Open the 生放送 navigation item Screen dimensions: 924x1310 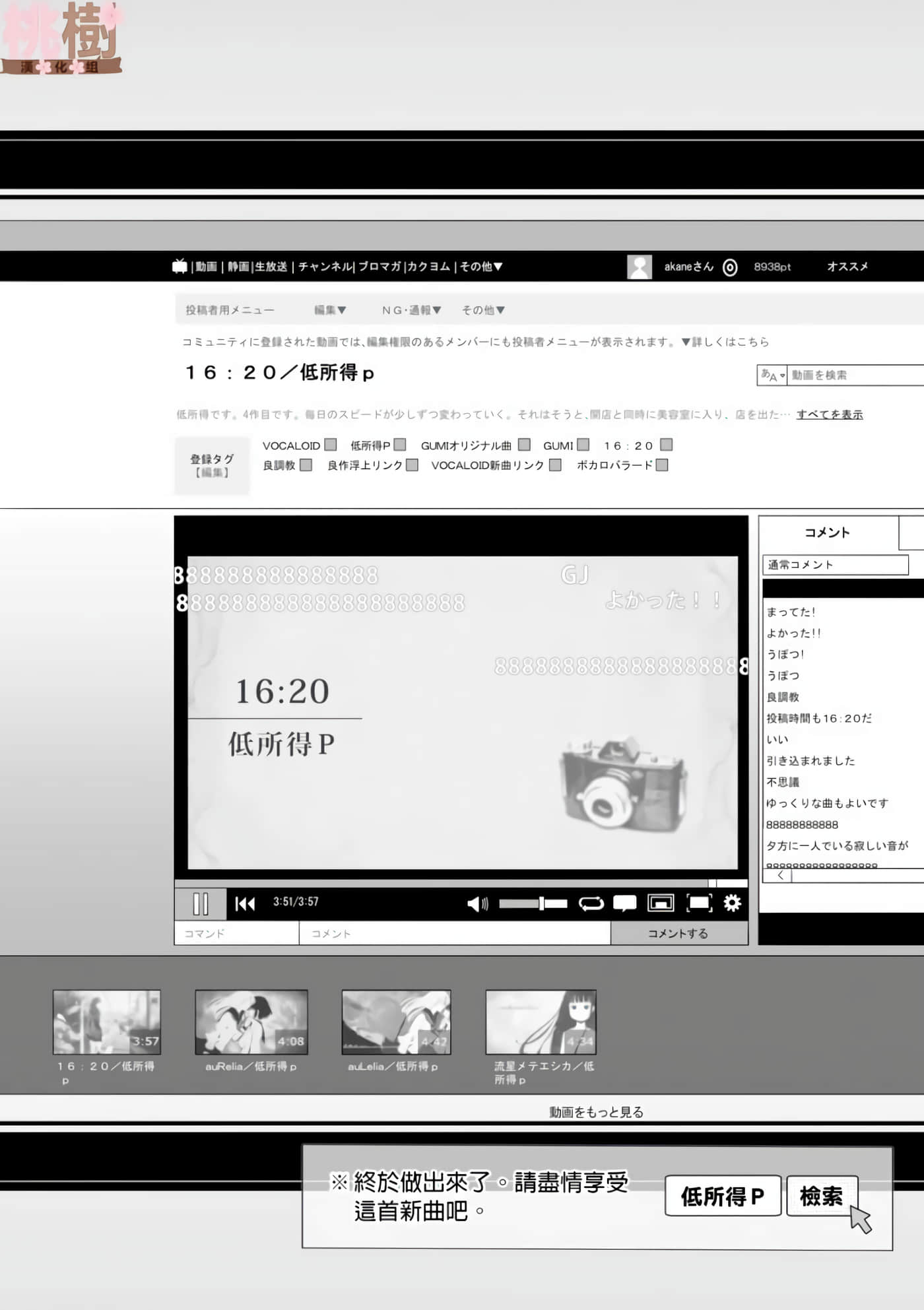[271, 267]
